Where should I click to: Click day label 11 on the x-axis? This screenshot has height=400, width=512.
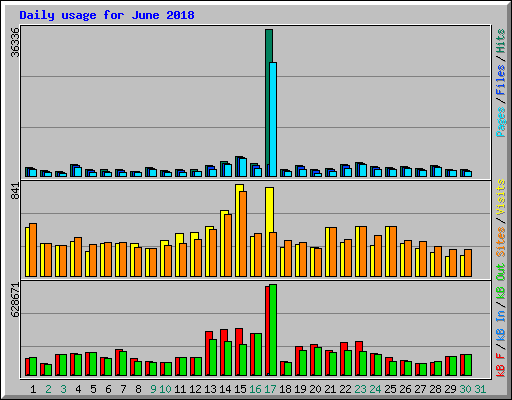click(180, 389)
